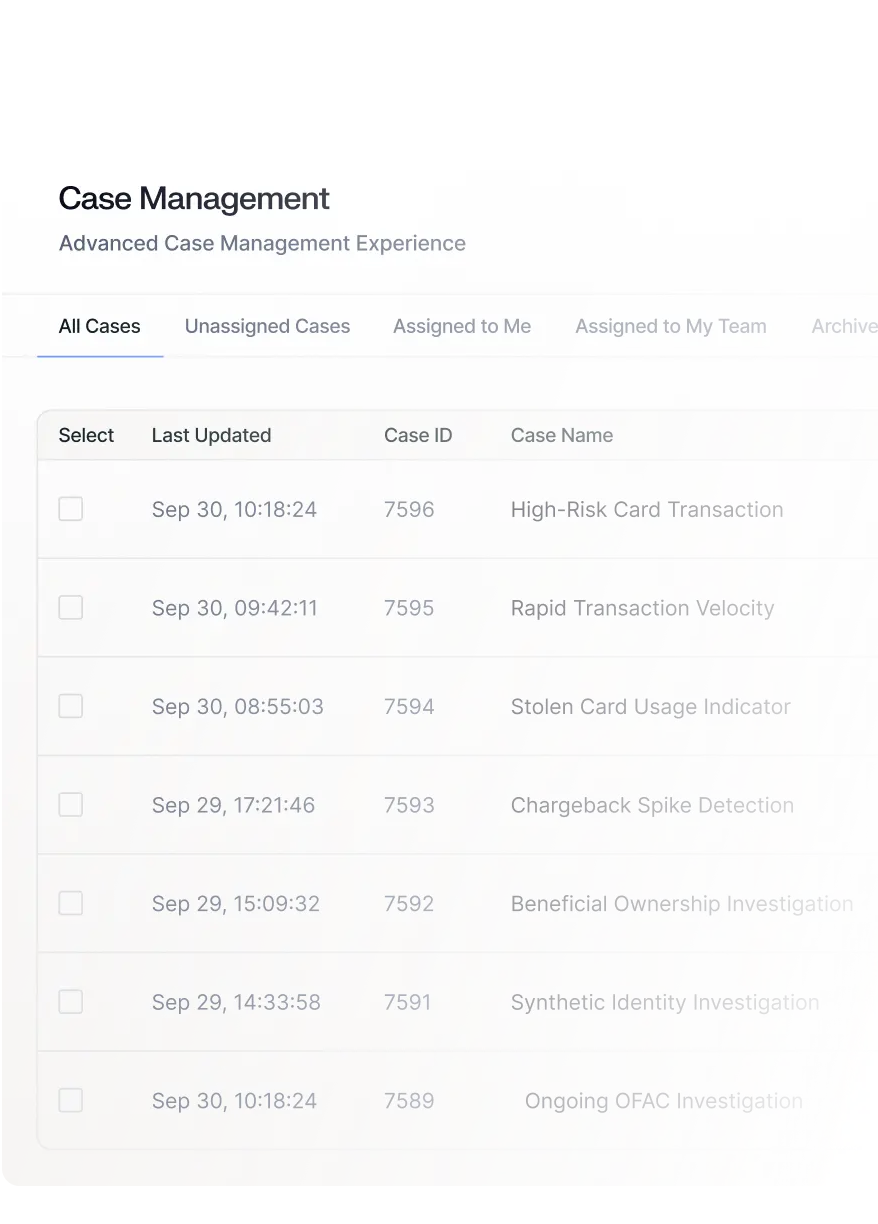Screen dimensions: 878x1224
Task: Check the box for case 7592
Action: click(x=70, y=902)
